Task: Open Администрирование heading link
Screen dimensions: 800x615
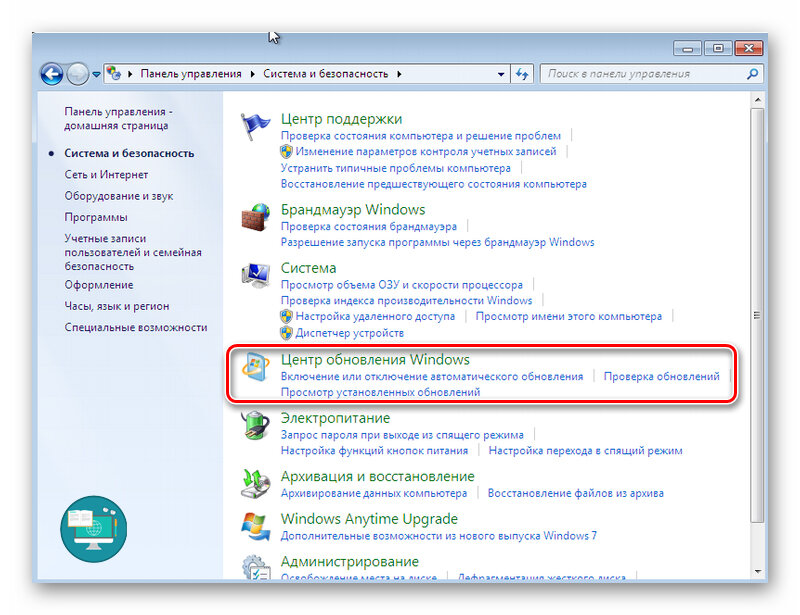Action: pyautogui.click(x=349, y=562)
